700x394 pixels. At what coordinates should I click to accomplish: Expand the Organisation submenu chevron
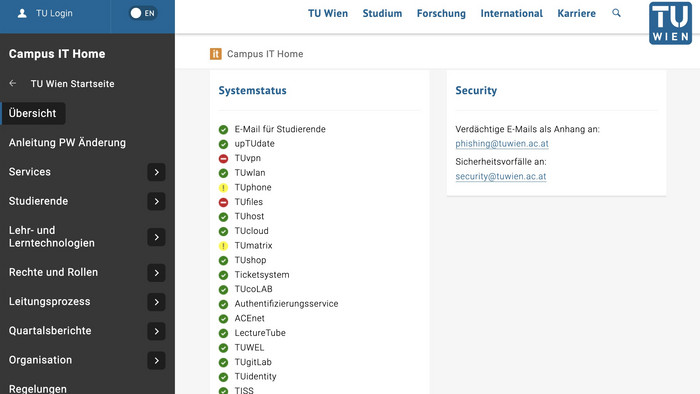point(156,361)
